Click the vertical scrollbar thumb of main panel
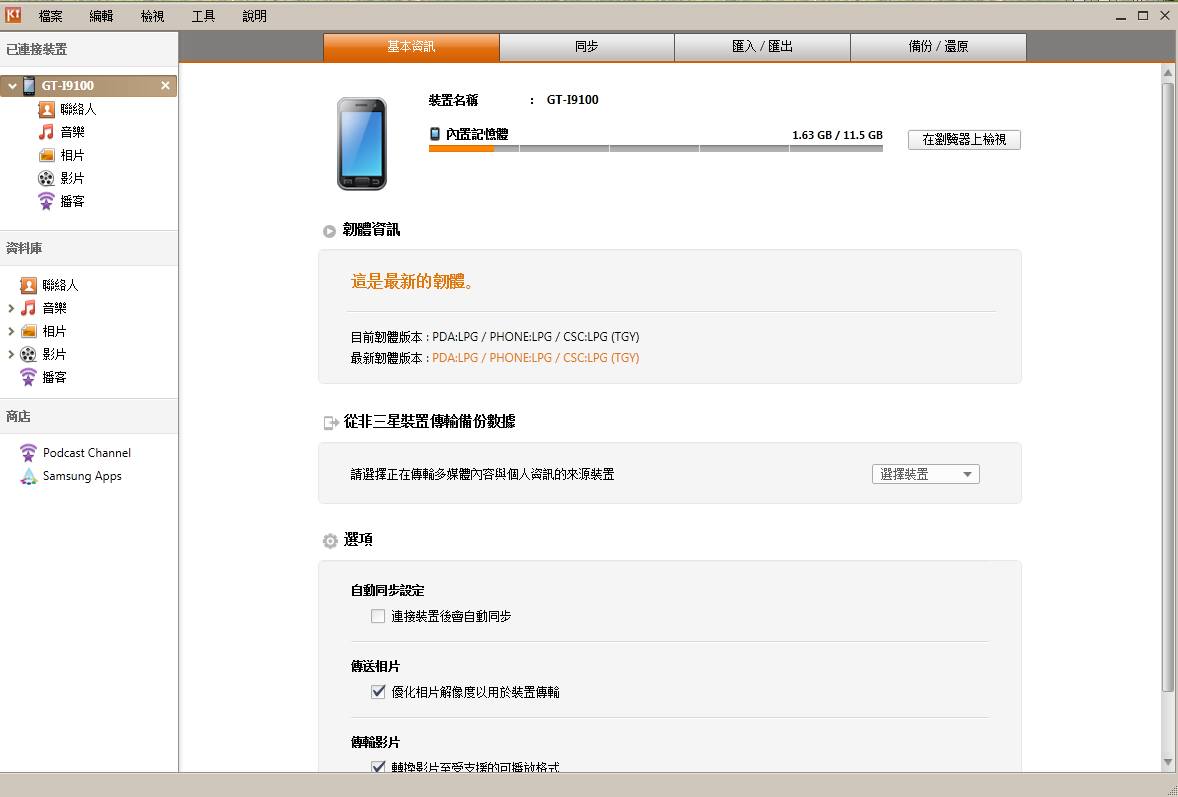1178x797 pixels. click(1167, 386)
